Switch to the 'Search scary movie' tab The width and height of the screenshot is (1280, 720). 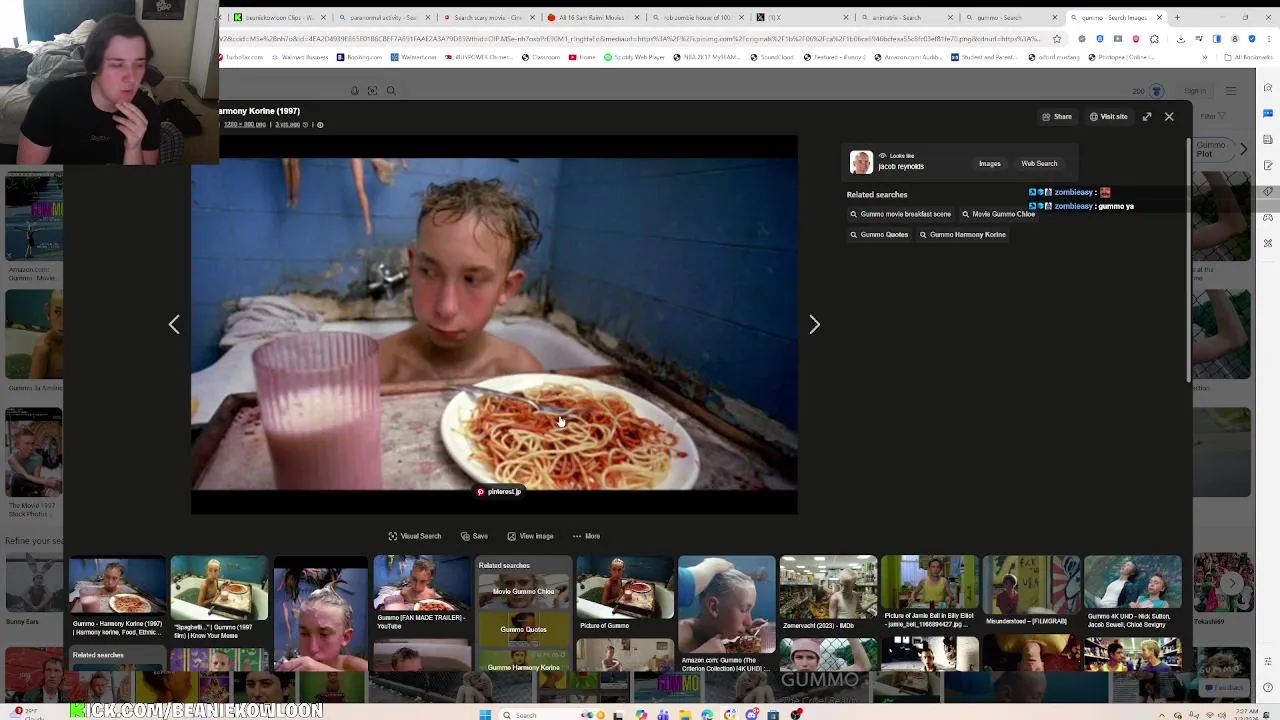pos(488,17)
